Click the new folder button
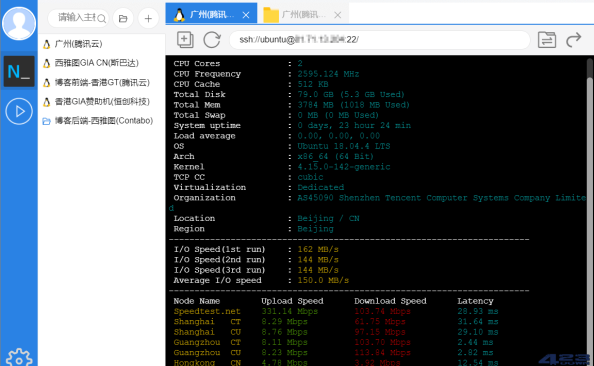This screenshot has width=594, height=366. click(x=123, y=18)
